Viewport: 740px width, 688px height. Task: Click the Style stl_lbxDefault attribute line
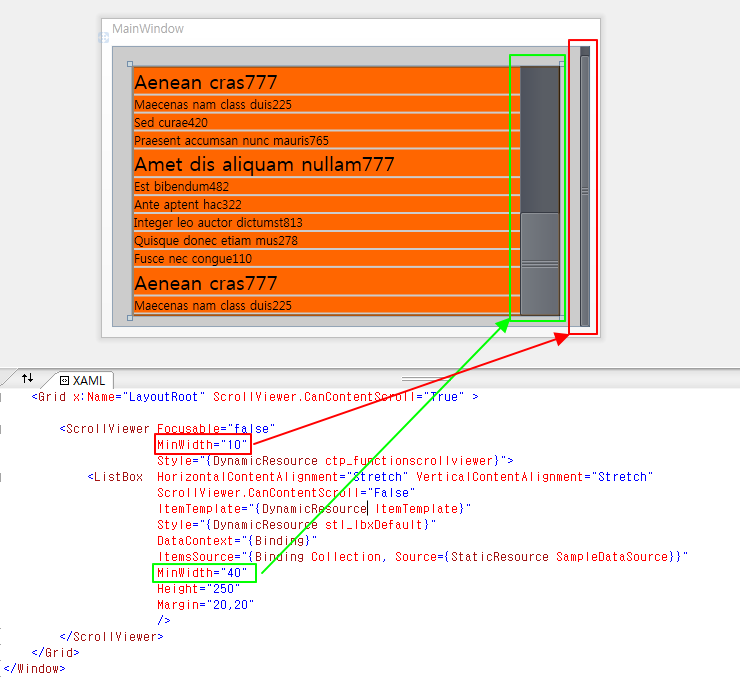point(296,525)
